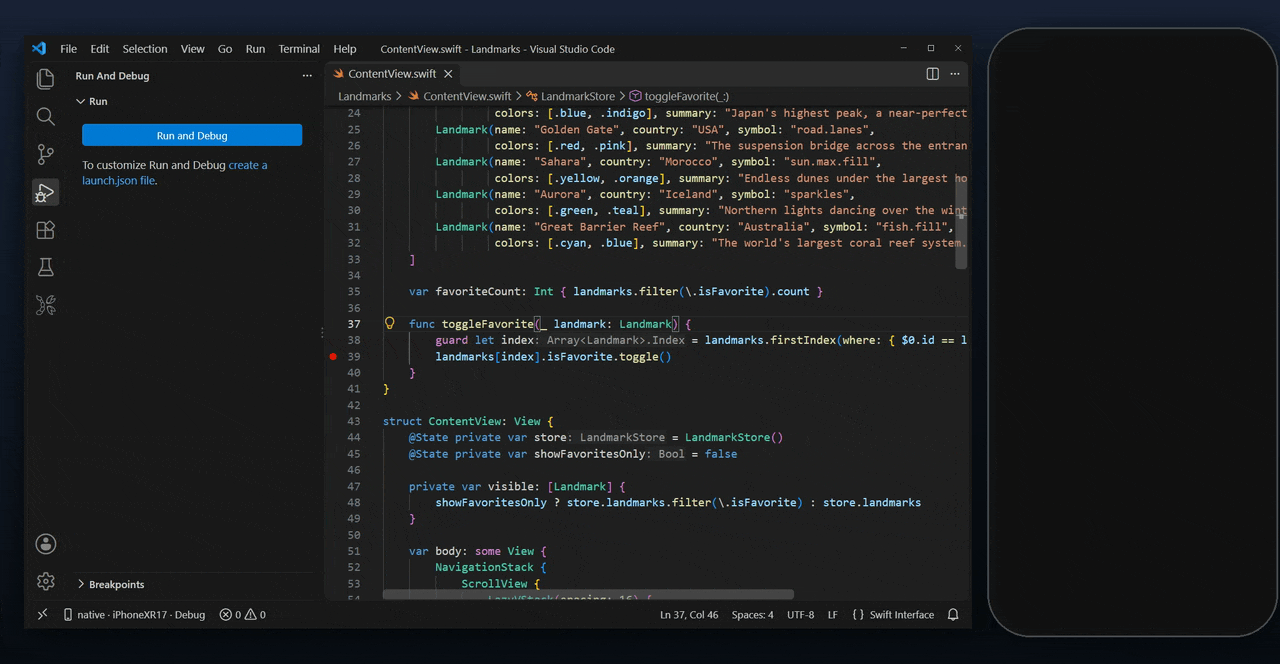Open the Selection menu
Image resolution: width=1280 pixels, height=664 pixels.
[x=145, y=48]
